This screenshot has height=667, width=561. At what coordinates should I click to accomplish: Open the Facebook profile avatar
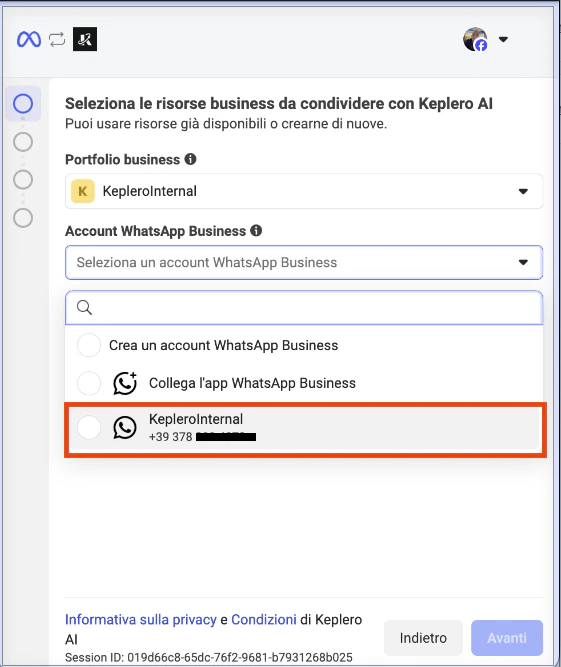coord(475,40)
